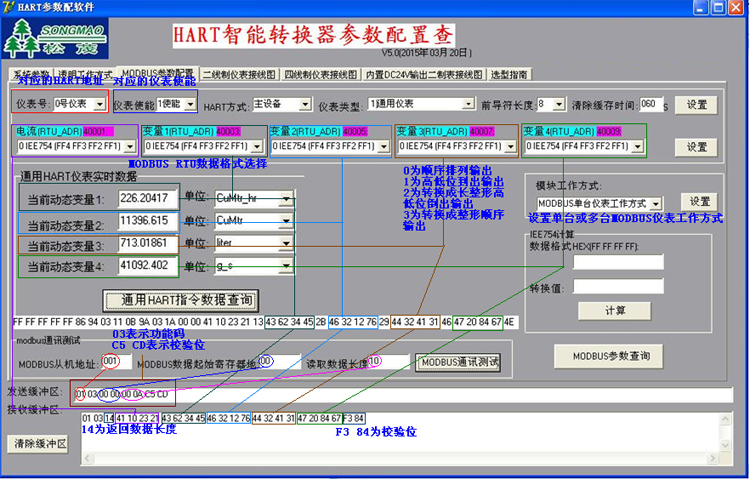The width and height of the screenshot is (750, 479).
Task: Click the 通用HART指令数据查询 button
Action: [181, 300]
